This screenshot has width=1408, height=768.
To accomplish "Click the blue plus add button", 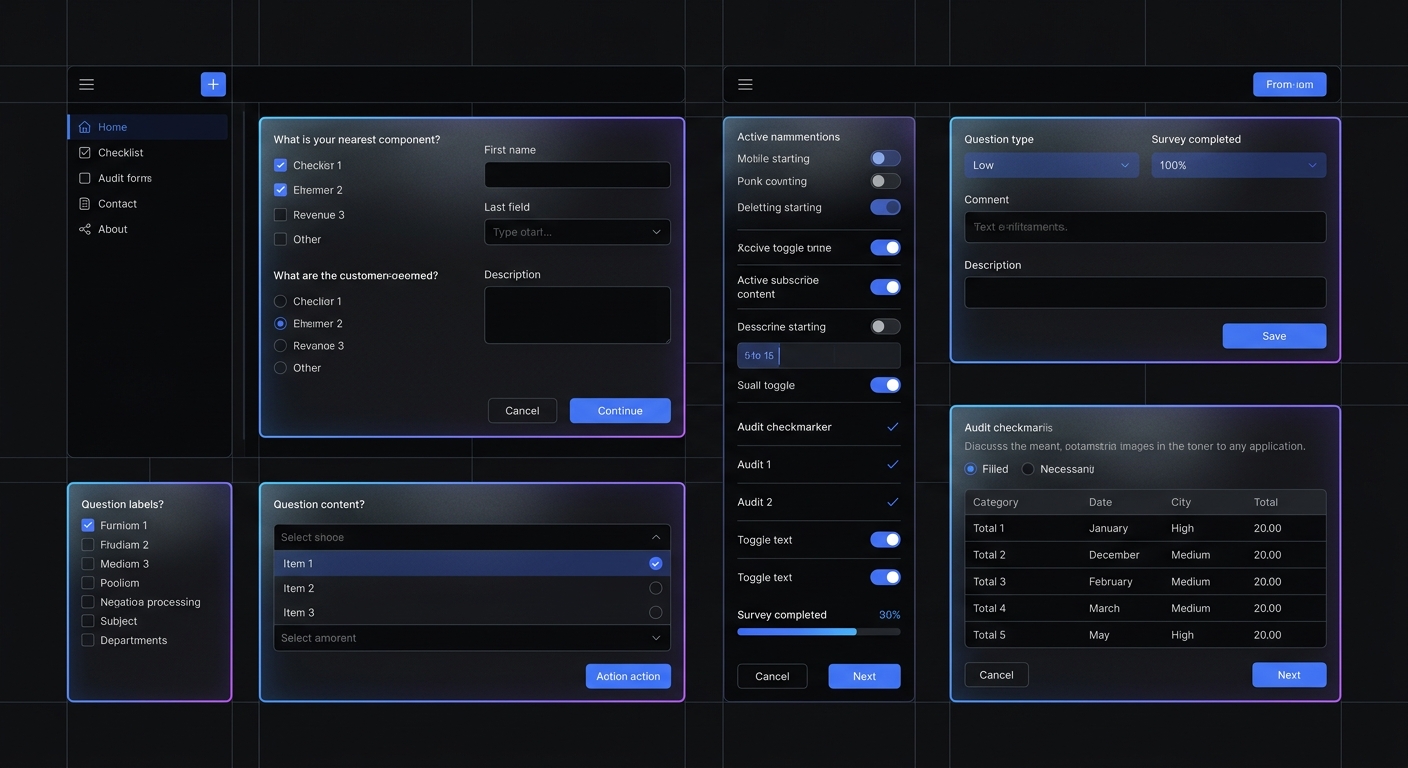I will [x=213, y=84].
